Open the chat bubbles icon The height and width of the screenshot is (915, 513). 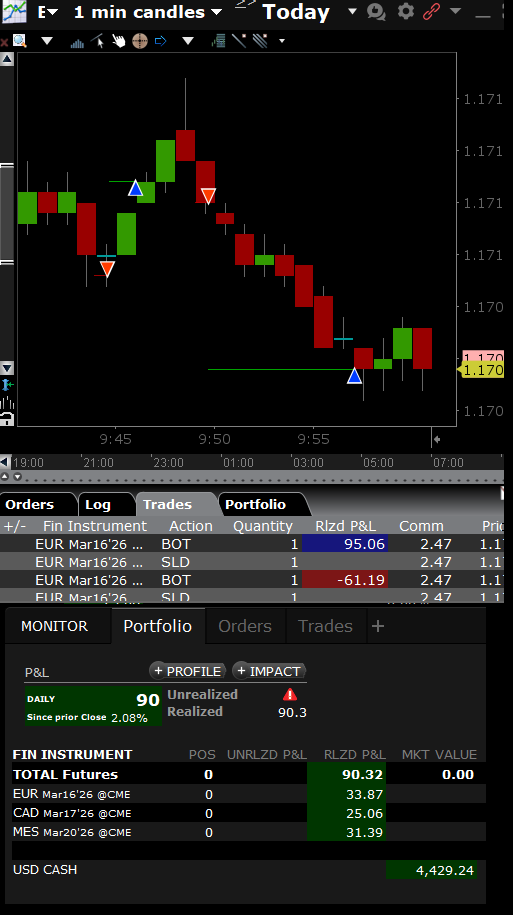(376, 11)
